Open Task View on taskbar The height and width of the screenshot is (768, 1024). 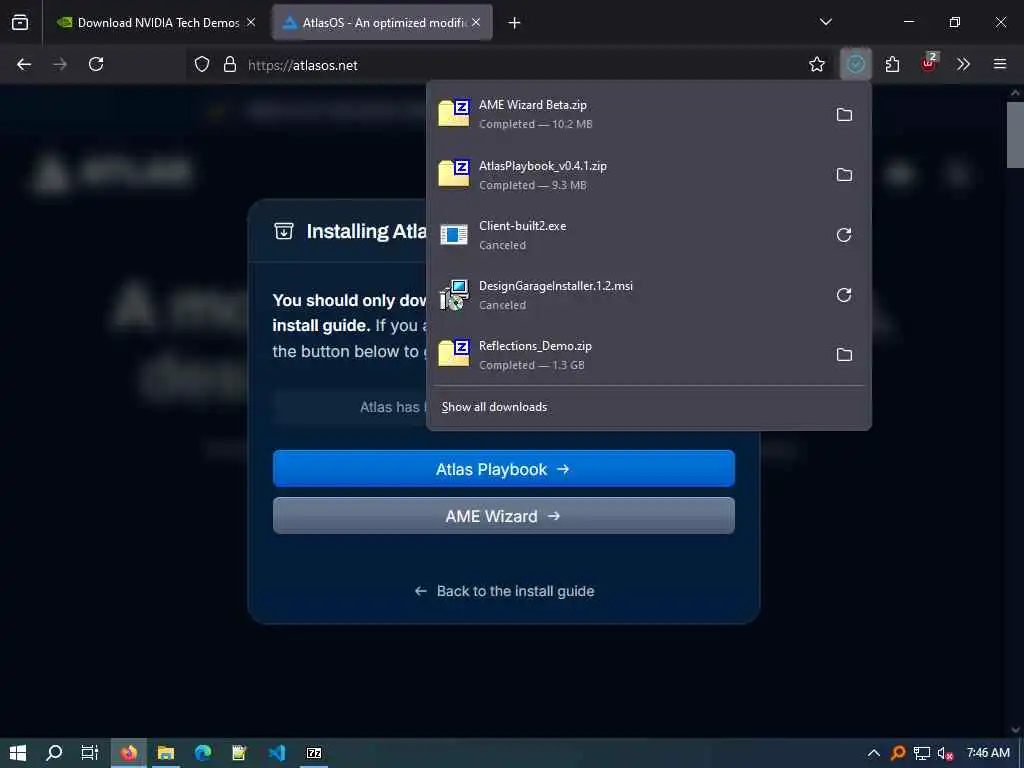[x=90, y=753]
